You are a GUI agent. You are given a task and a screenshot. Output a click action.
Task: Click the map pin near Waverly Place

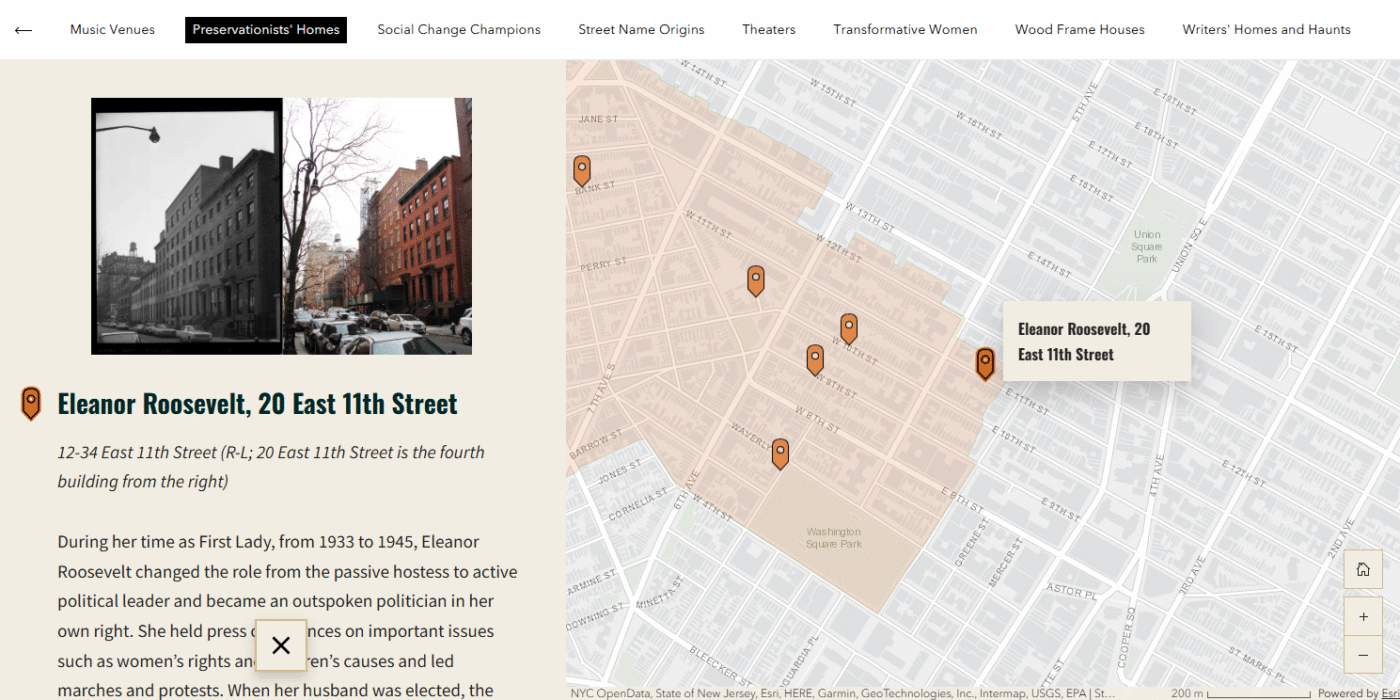coord(780,453)
